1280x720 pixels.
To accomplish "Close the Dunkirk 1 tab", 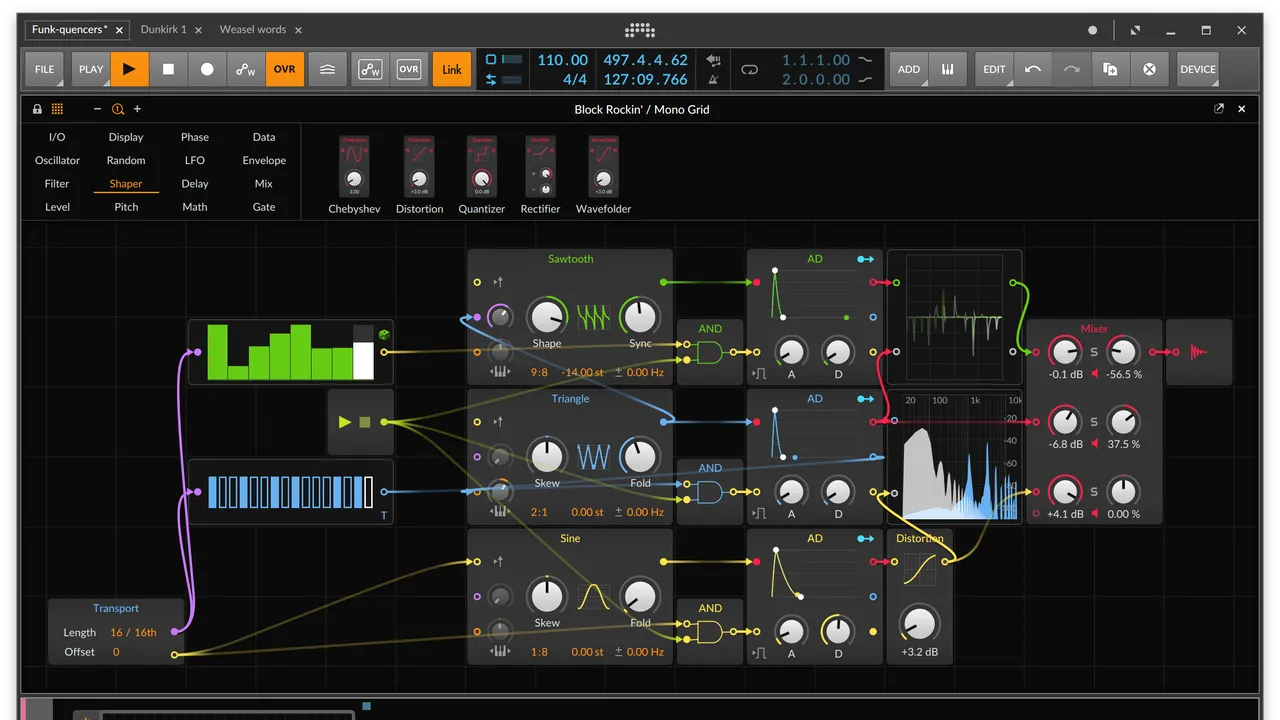I will [x=197, y=30].
